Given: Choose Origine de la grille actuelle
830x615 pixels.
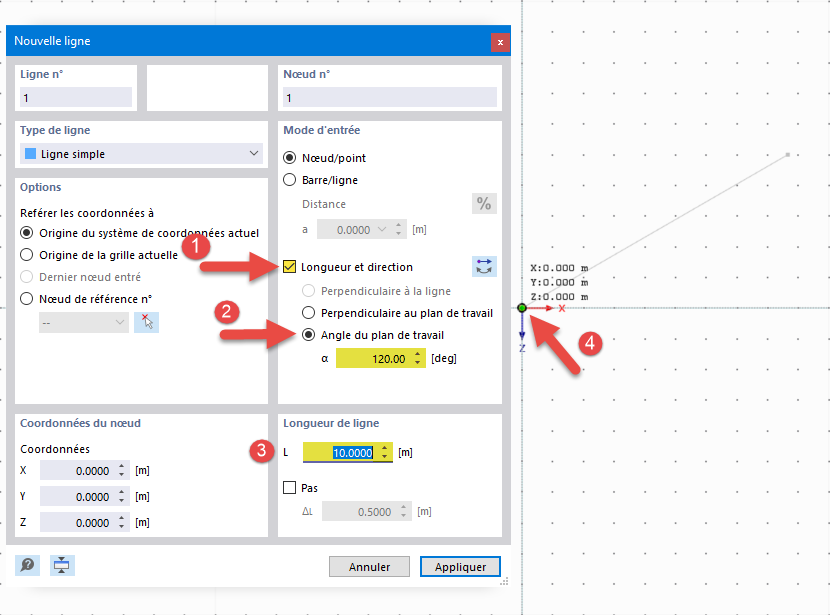Looking at the screenshot, I should (26, 255).
